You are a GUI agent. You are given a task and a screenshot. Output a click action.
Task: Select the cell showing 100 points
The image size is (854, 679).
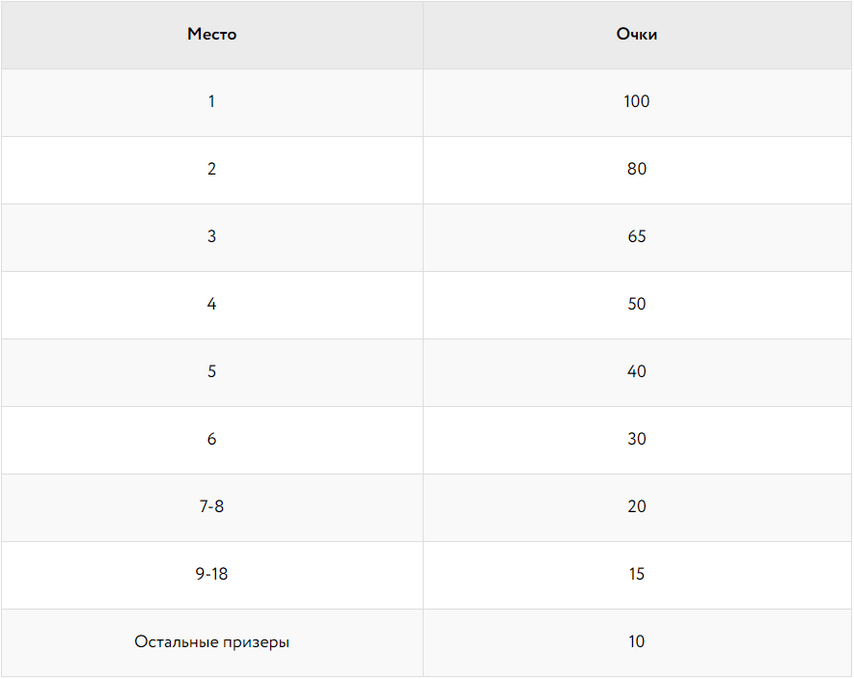click(637, 102)
